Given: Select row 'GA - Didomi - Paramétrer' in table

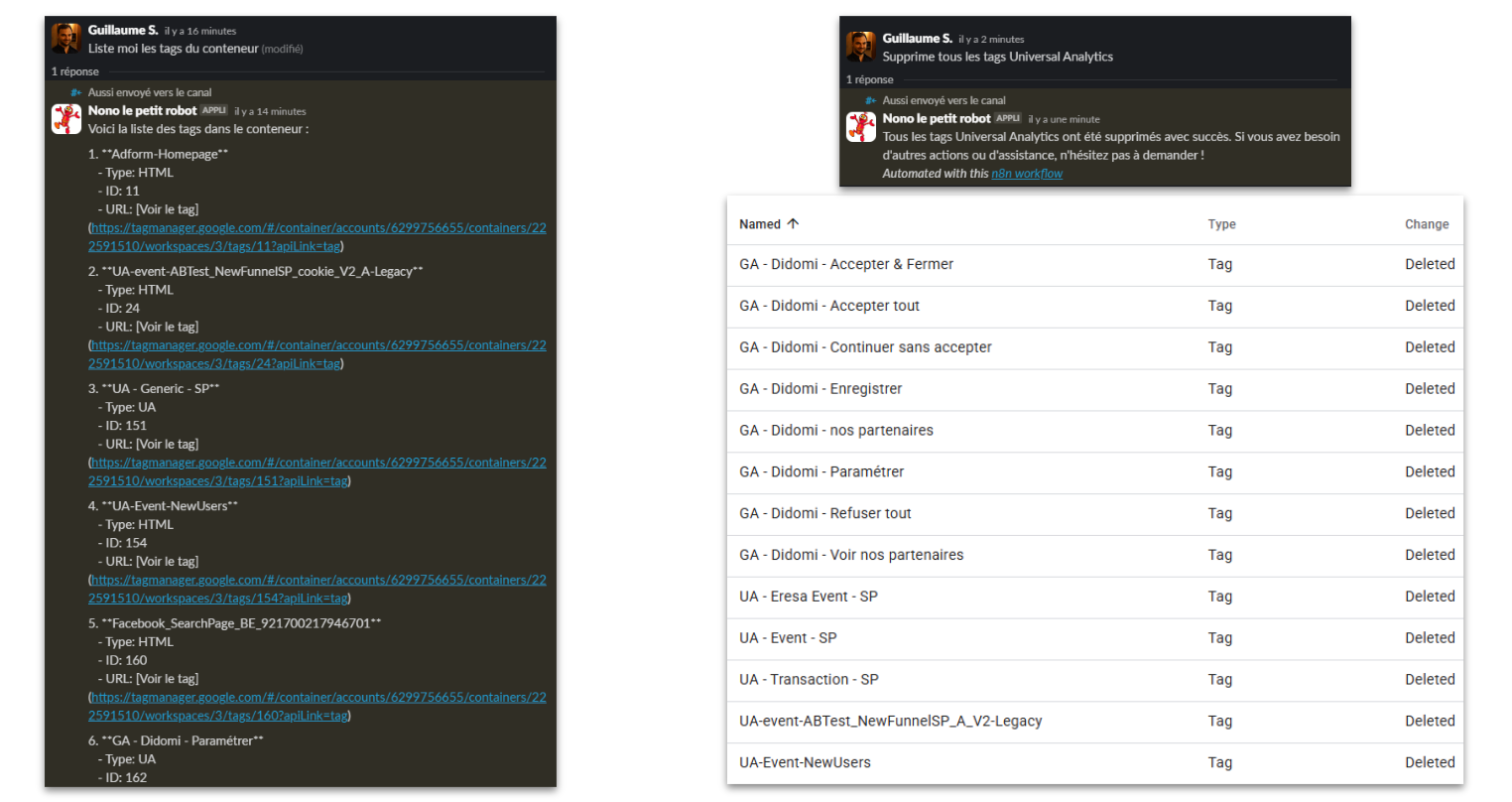Looking at the screenshot, I should click(1095, 473).
